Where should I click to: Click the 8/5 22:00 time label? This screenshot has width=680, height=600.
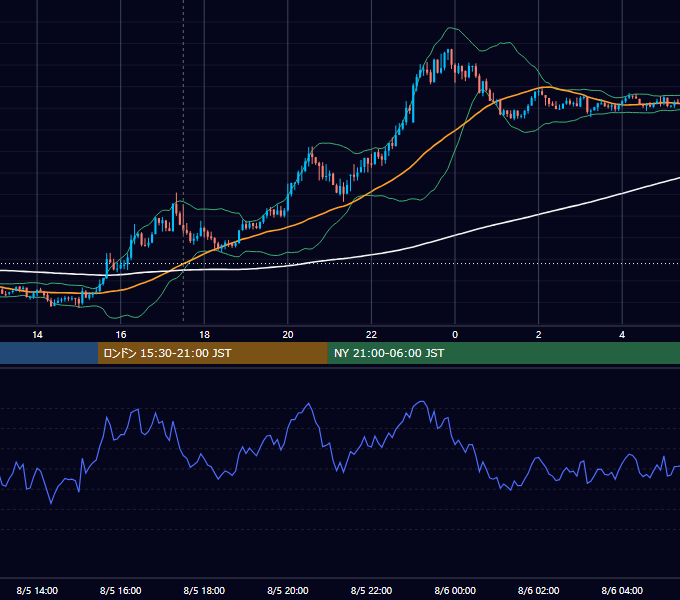[x=371, y=590]
